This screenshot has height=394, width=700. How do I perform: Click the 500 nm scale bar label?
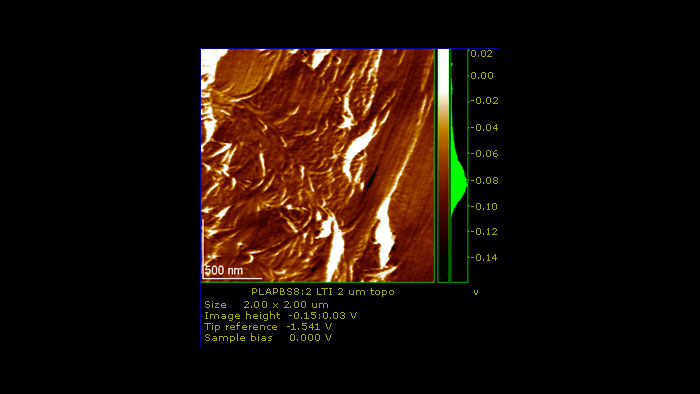tap(224, 270)
